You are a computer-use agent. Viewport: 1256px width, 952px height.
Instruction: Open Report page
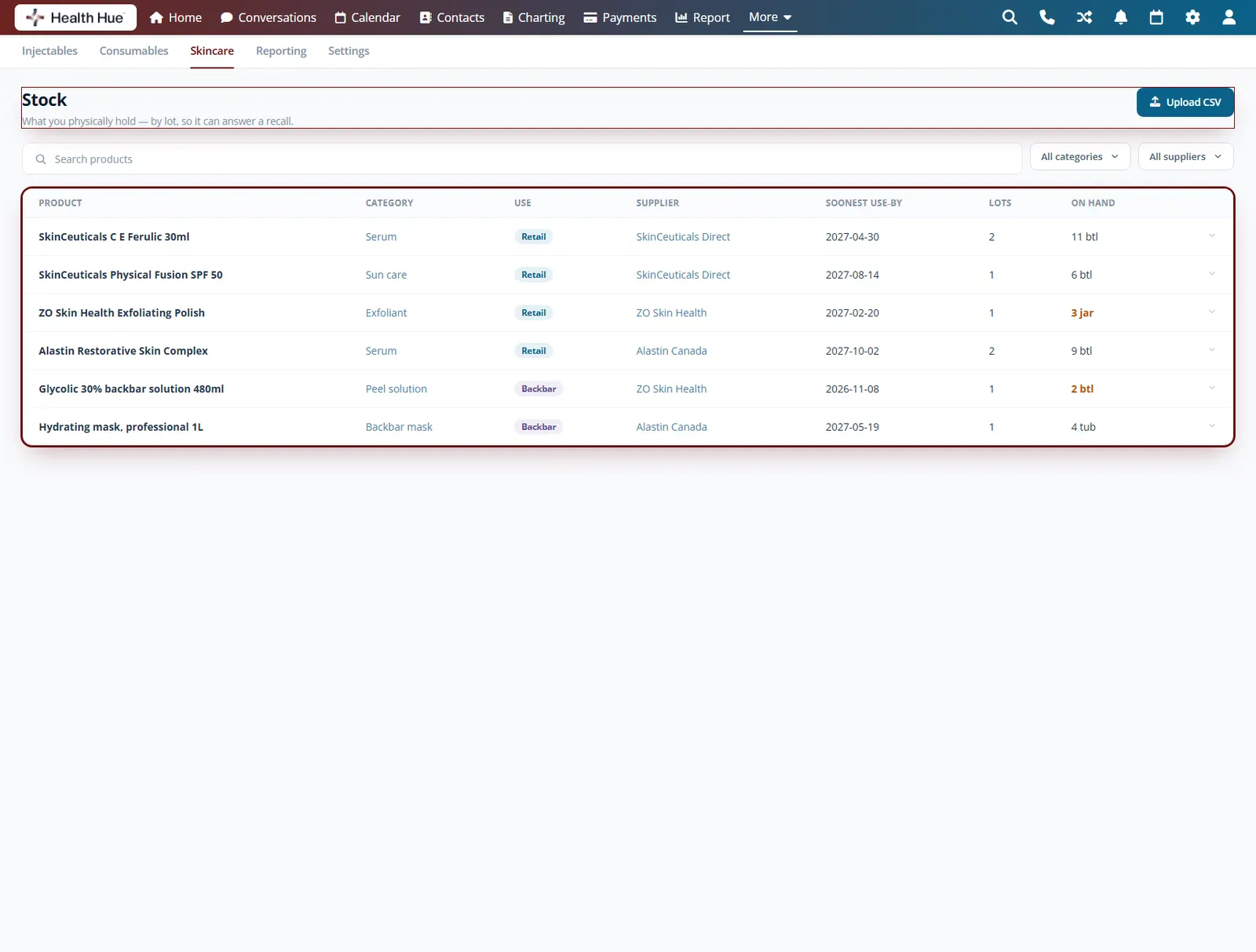tap(703, 17)
